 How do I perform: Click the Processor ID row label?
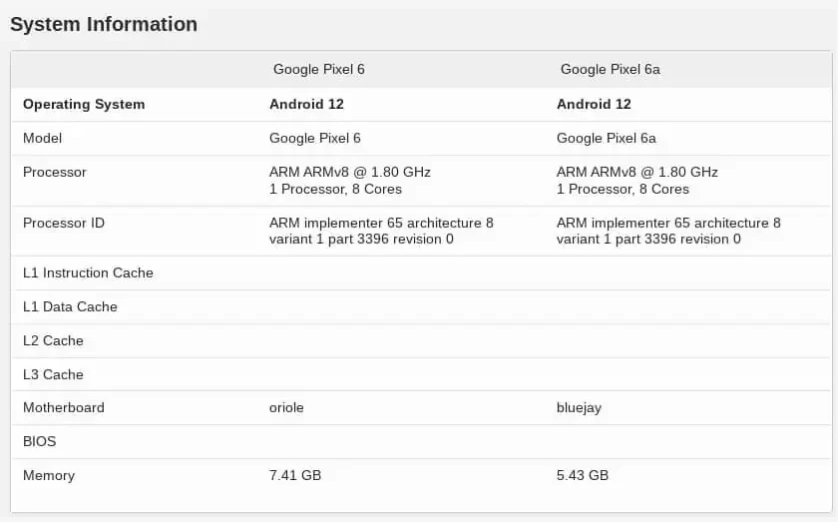point(64,223)
